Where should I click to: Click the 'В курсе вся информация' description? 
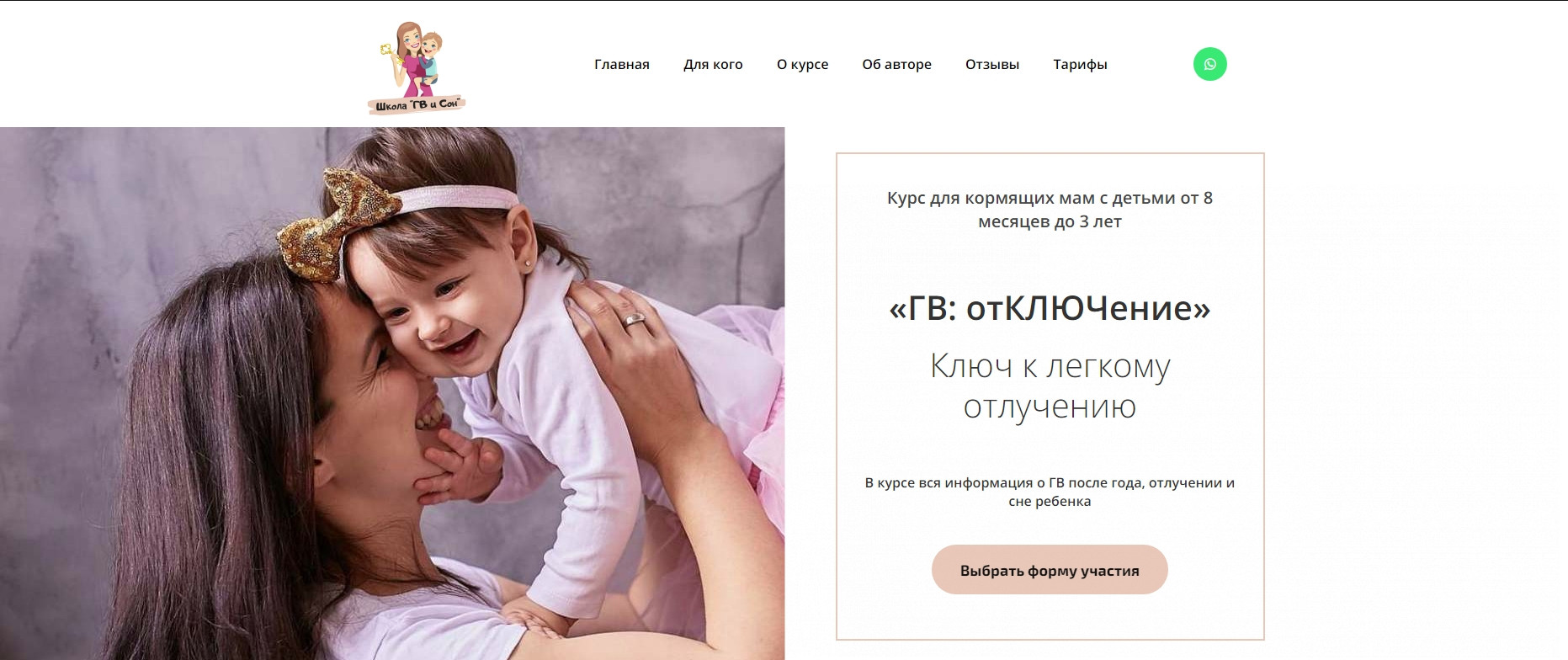tap(1050, 492)
